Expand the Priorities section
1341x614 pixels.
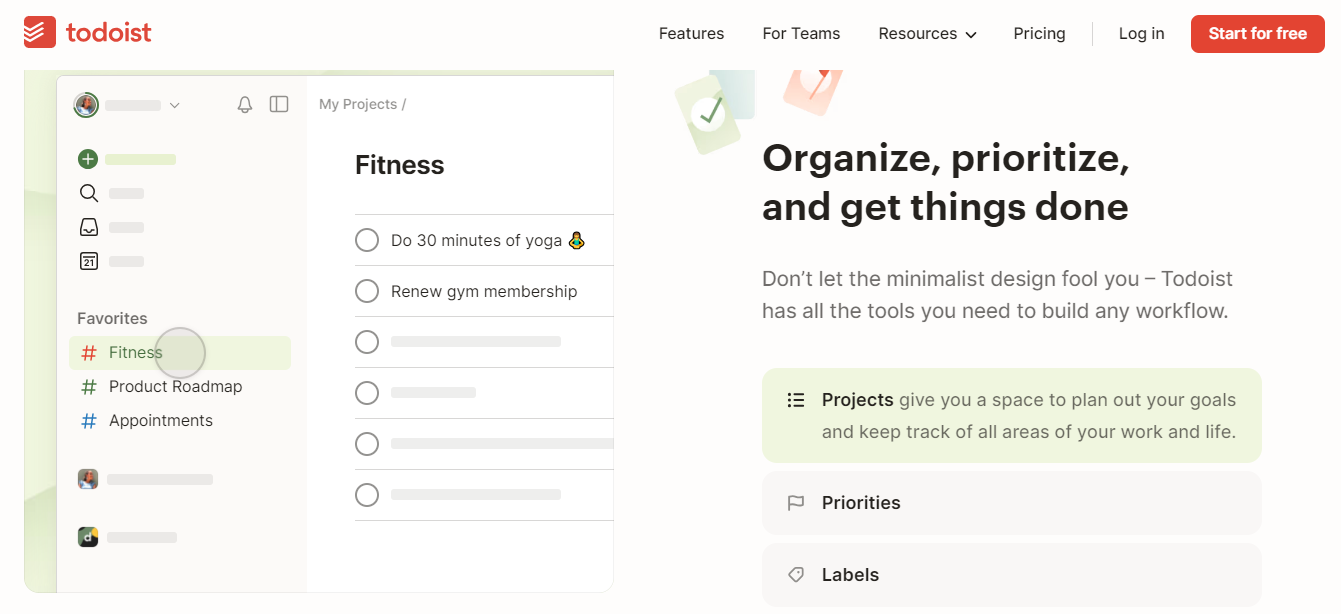1011,503
